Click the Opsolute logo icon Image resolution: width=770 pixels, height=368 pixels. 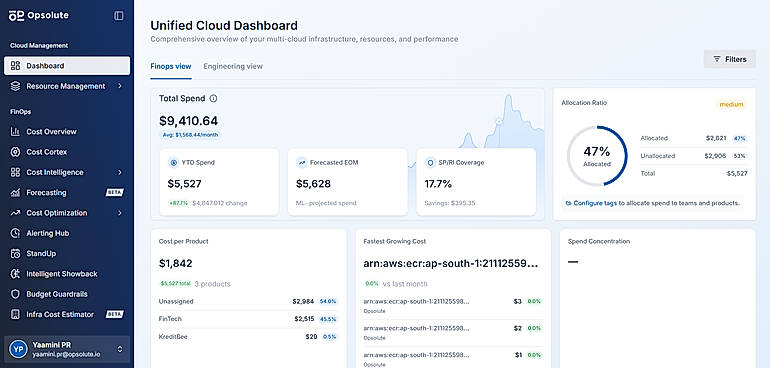point(16,16)
